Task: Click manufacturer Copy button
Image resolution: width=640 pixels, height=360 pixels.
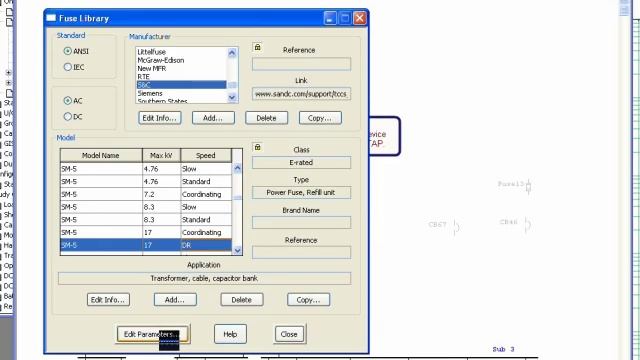Action: (320, 118)
